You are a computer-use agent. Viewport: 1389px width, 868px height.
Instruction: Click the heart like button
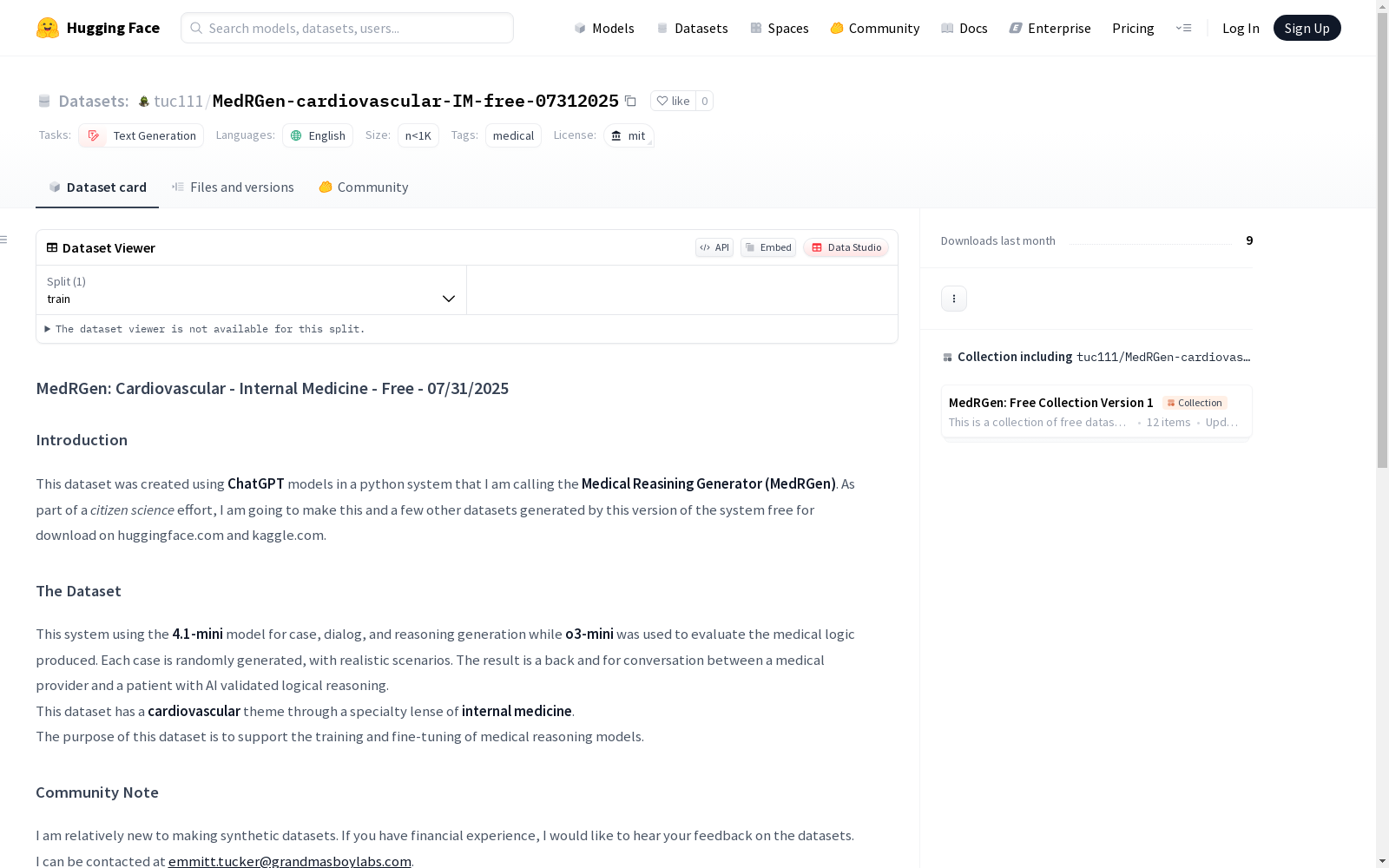(673, 101)
